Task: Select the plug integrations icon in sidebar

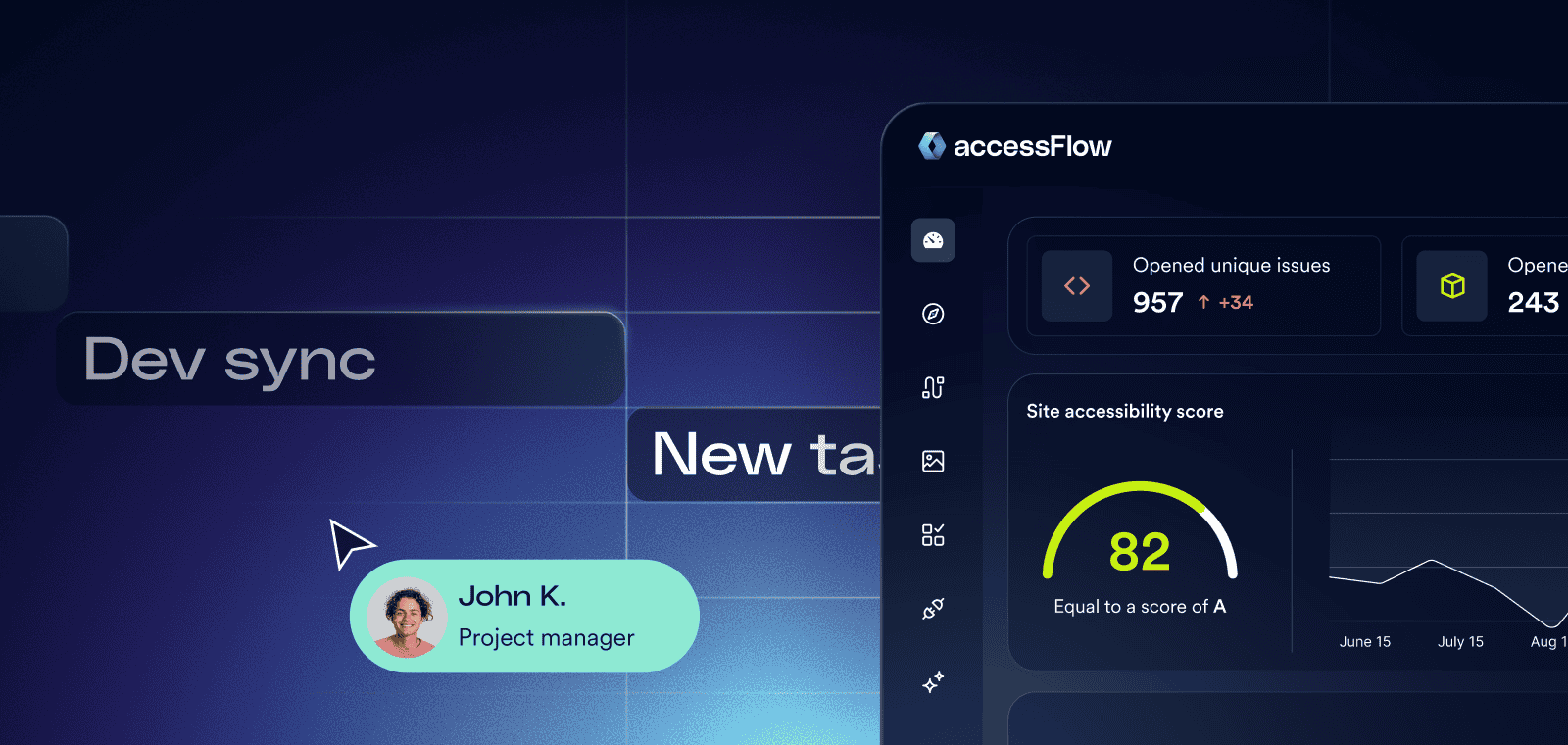Action: coord(933,609)
